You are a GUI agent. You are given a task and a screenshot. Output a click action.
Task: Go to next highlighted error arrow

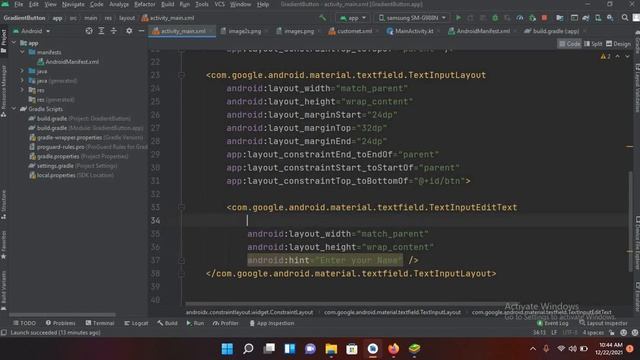(627, 56)
